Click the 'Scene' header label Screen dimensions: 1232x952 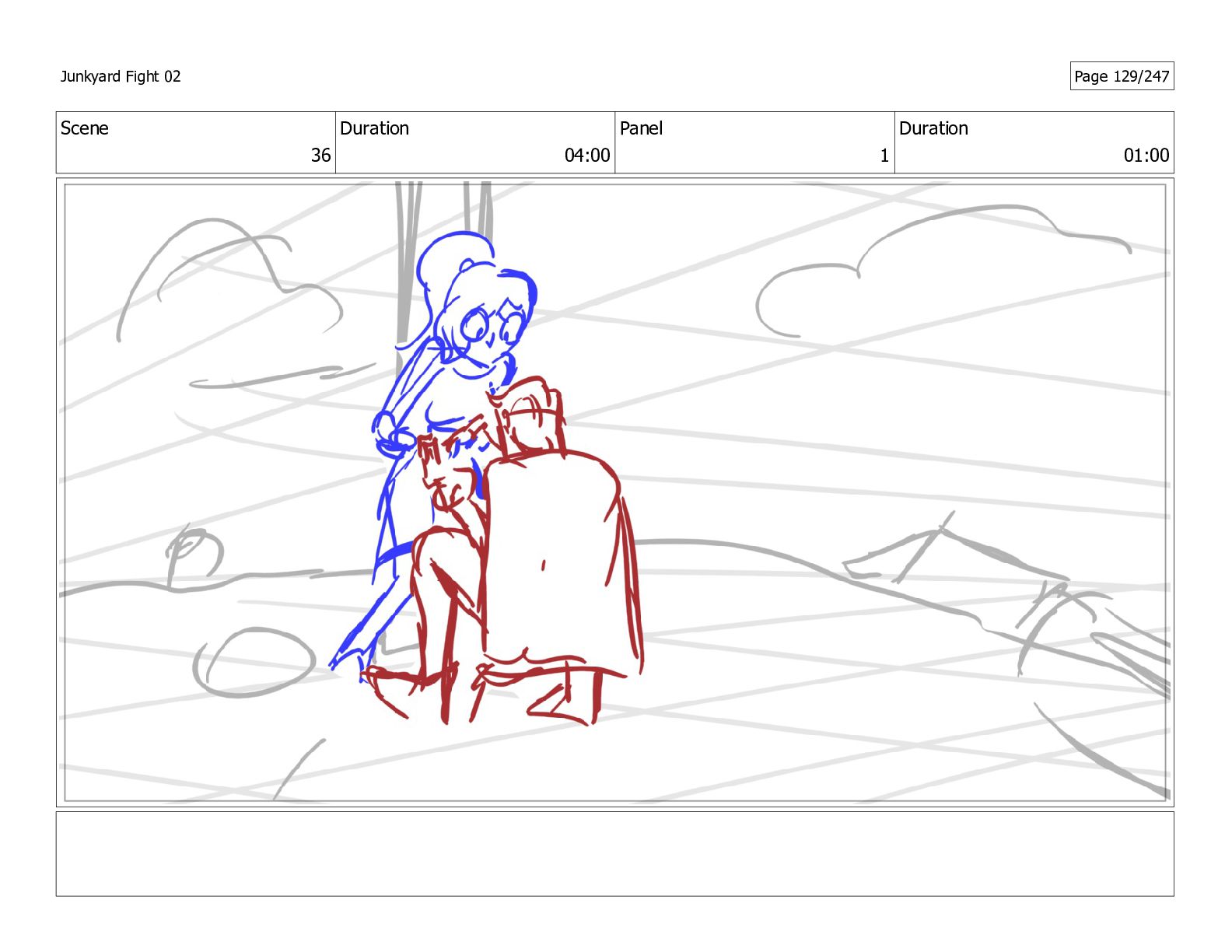84,128
